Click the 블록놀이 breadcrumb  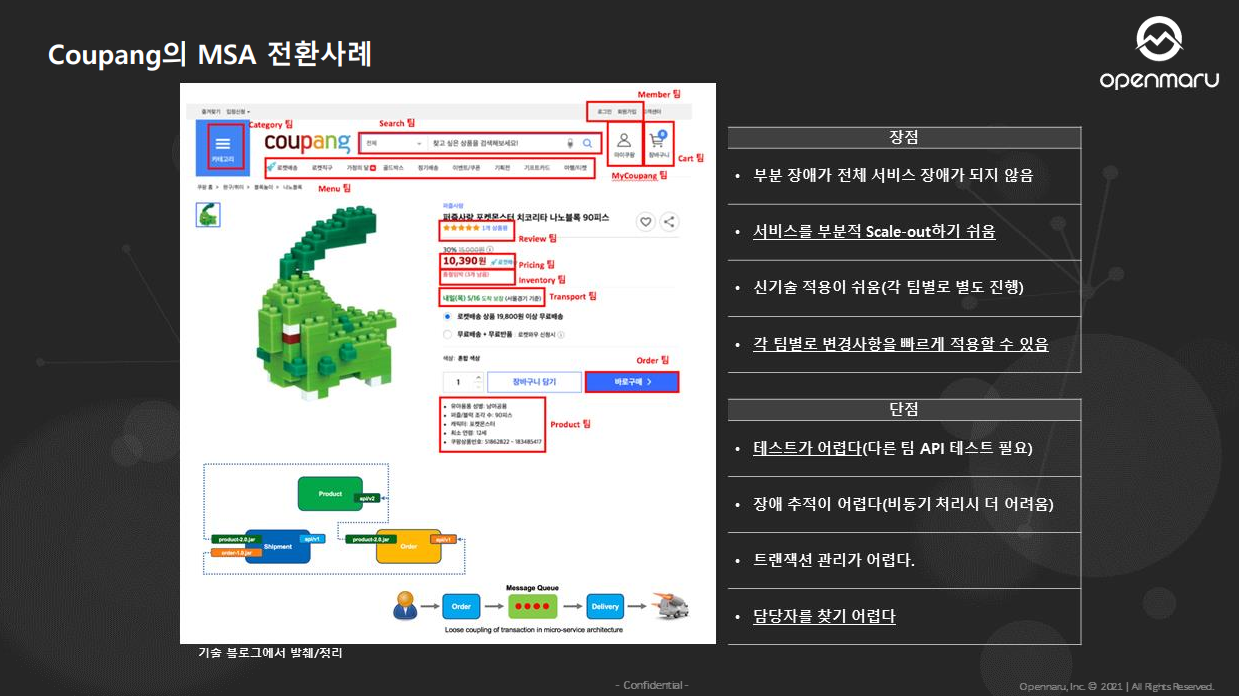pyautogui.click(x=264, y=187)
